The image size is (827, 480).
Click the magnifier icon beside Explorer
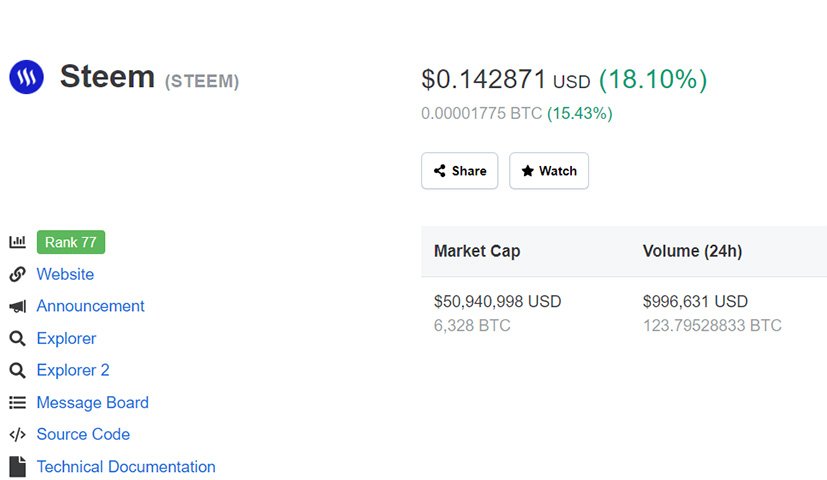pyautogui.click(x=17, y=339)
